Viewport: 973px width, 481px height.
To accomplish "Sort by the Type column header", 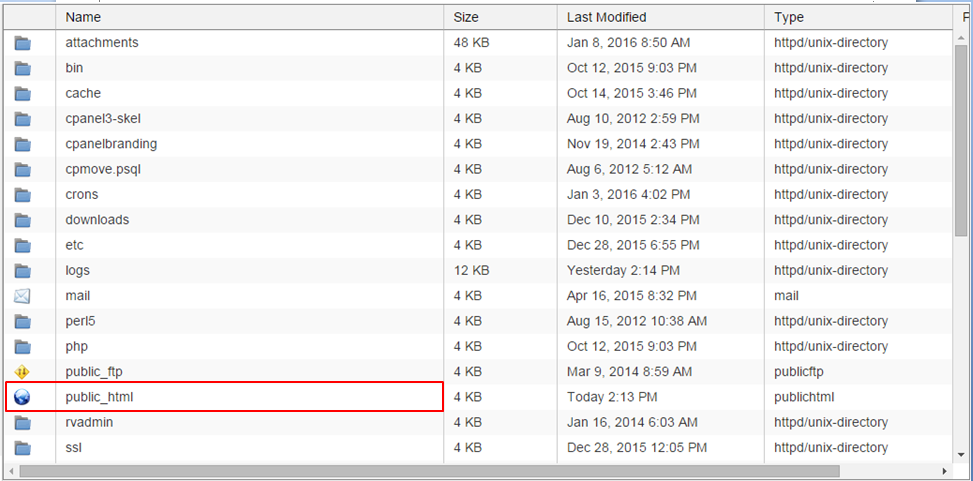I will [x=788, y=17].
